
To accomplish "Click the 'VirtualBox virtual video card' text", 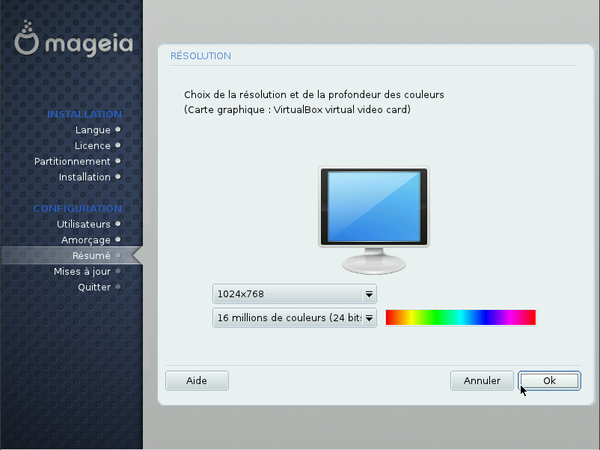I will pyautogui.click(x=341, y=110).
